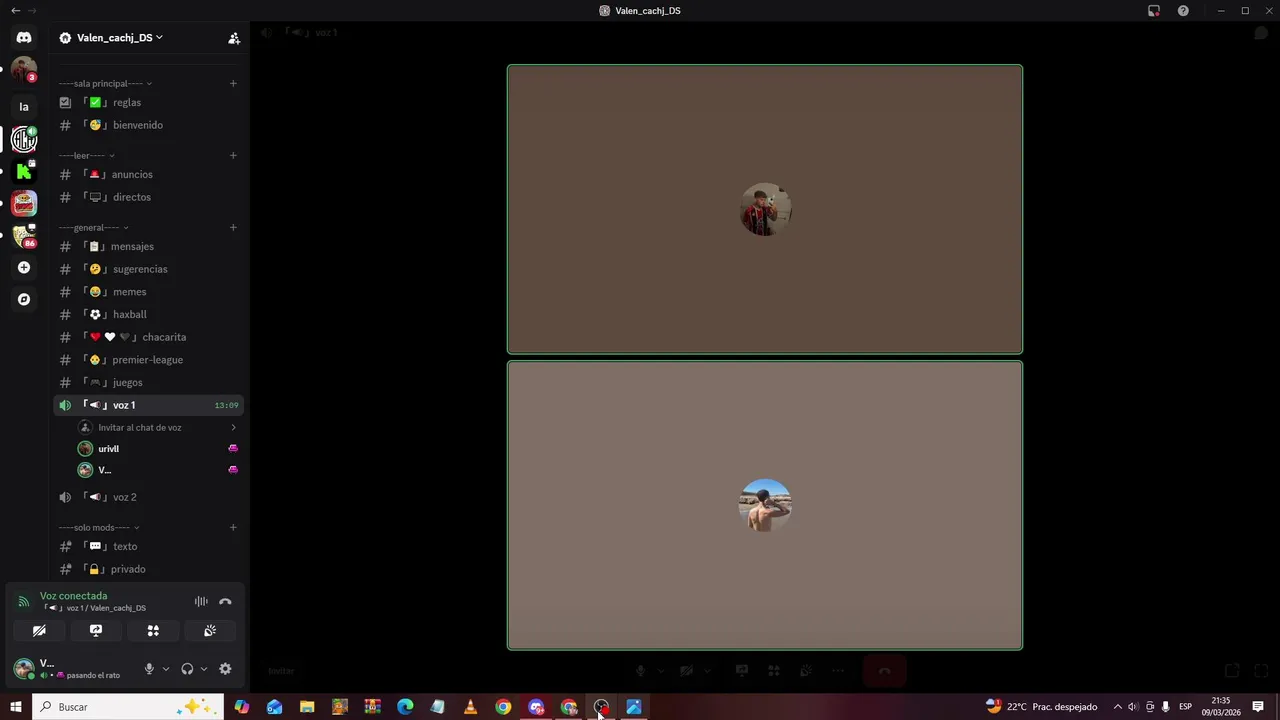Create channel in the general category

(233, 227)
